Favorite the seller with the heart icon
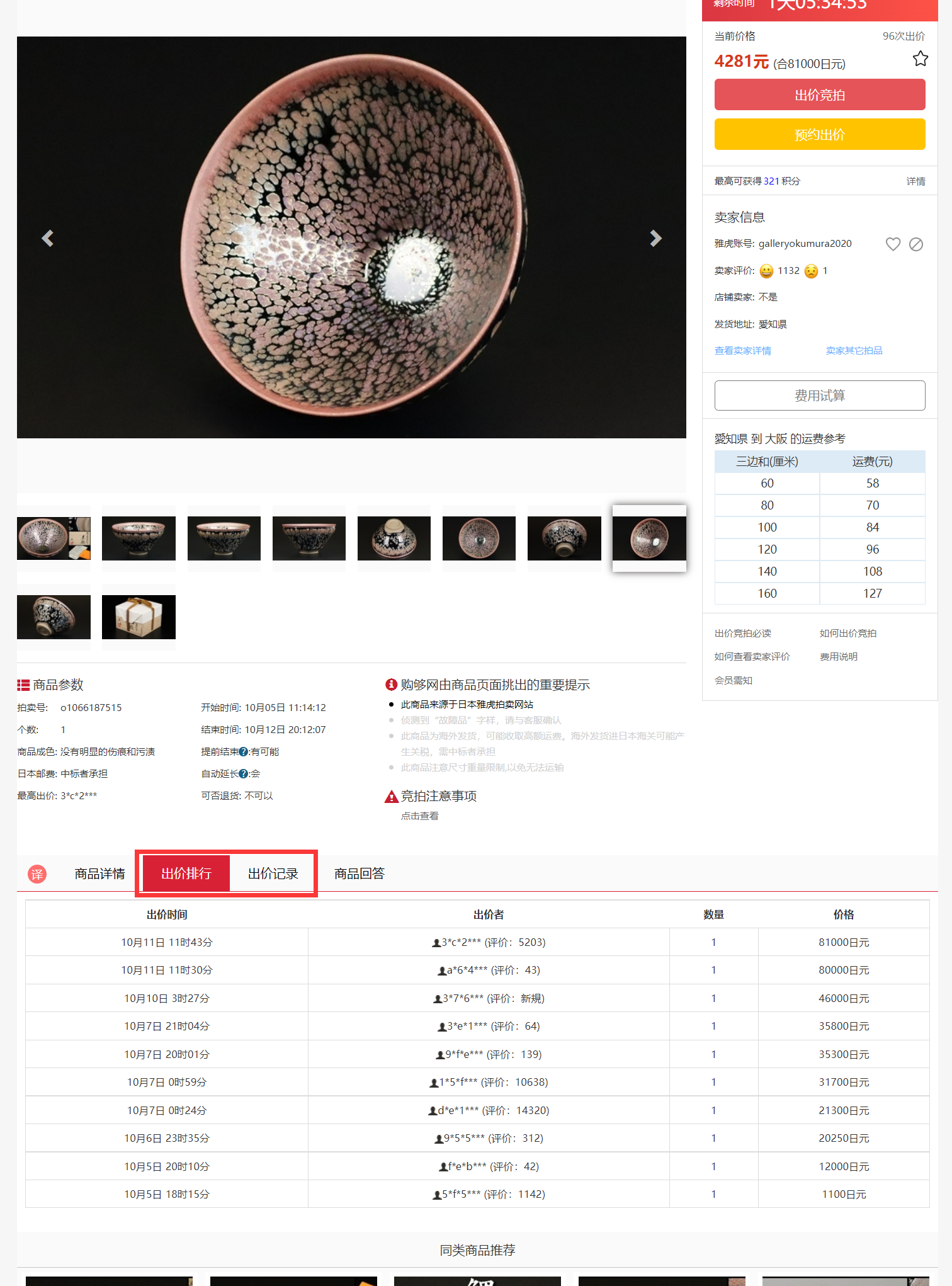Image resolution: width=952 pixels, height=1286 pixels. pyautogui.click(x=893, y=244)
